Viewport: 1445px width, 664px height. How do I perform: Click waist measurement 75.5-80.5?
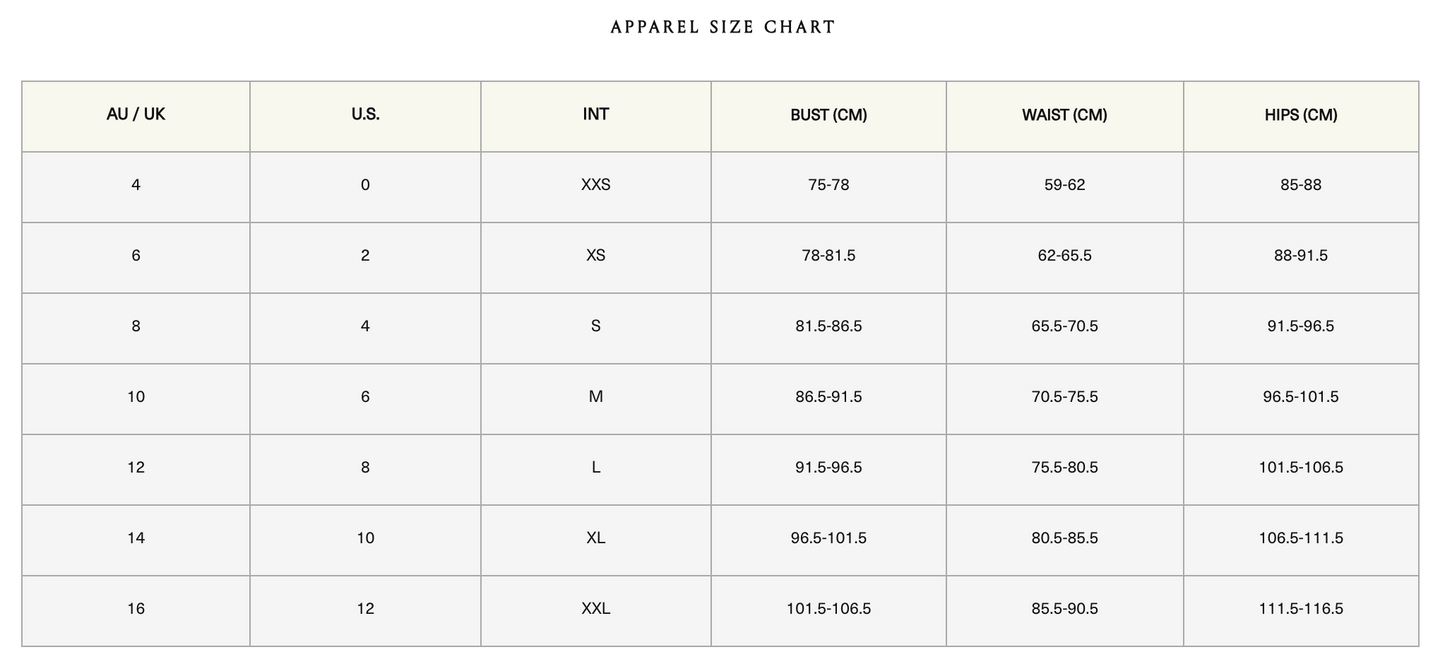[x=1064, y=468]
